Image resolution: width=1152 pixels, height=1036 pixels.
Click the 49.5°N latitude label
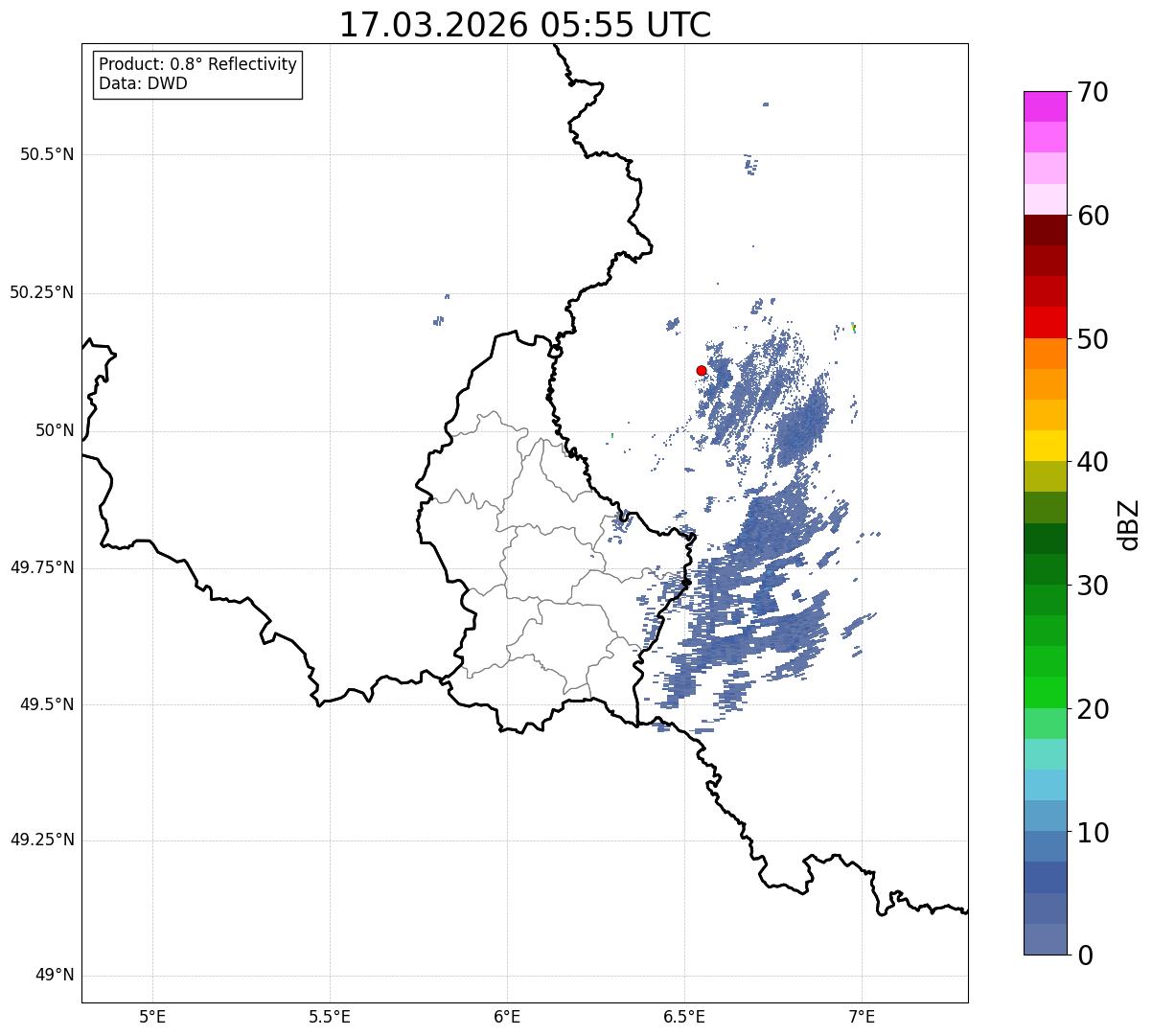tap(47, 704)
